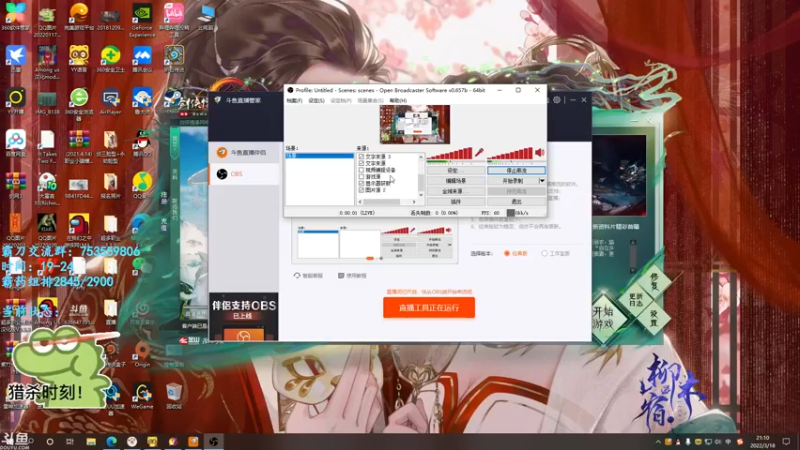Switch to 斗鱼直播伴侣 sidebar tab
This screenshot has height=450, width=800.
tap(243, 152)
